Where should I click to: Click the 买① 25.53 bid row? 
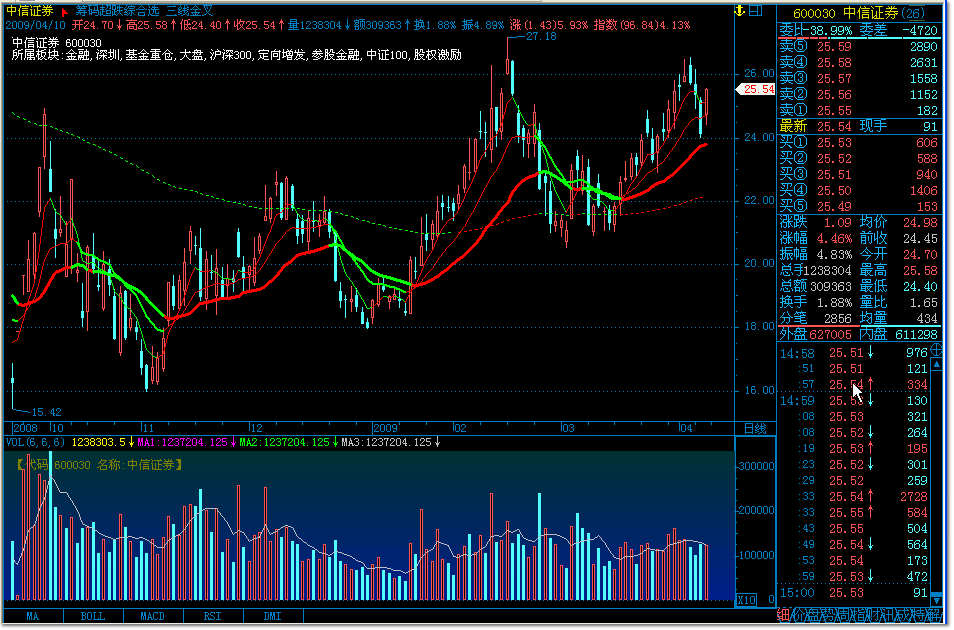pos(859,143)
